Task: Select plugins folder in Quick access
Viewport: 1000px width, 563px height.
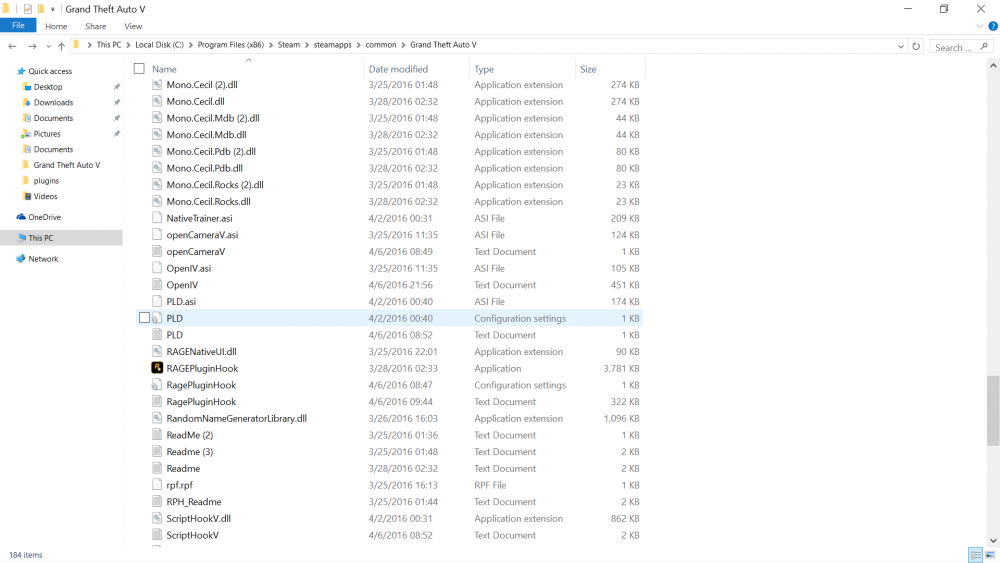Action: pos(46,180)
